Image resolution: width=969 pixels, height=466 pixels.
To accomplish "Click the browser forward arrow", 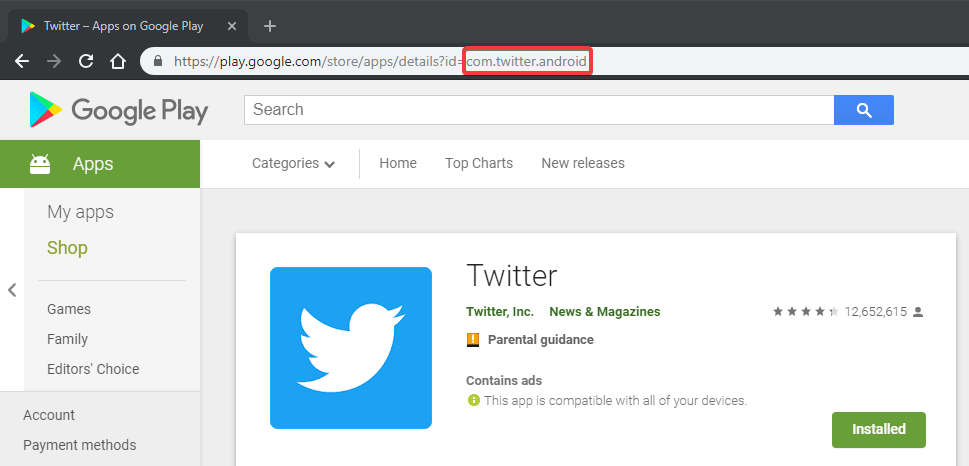I will tap(54, 61).
